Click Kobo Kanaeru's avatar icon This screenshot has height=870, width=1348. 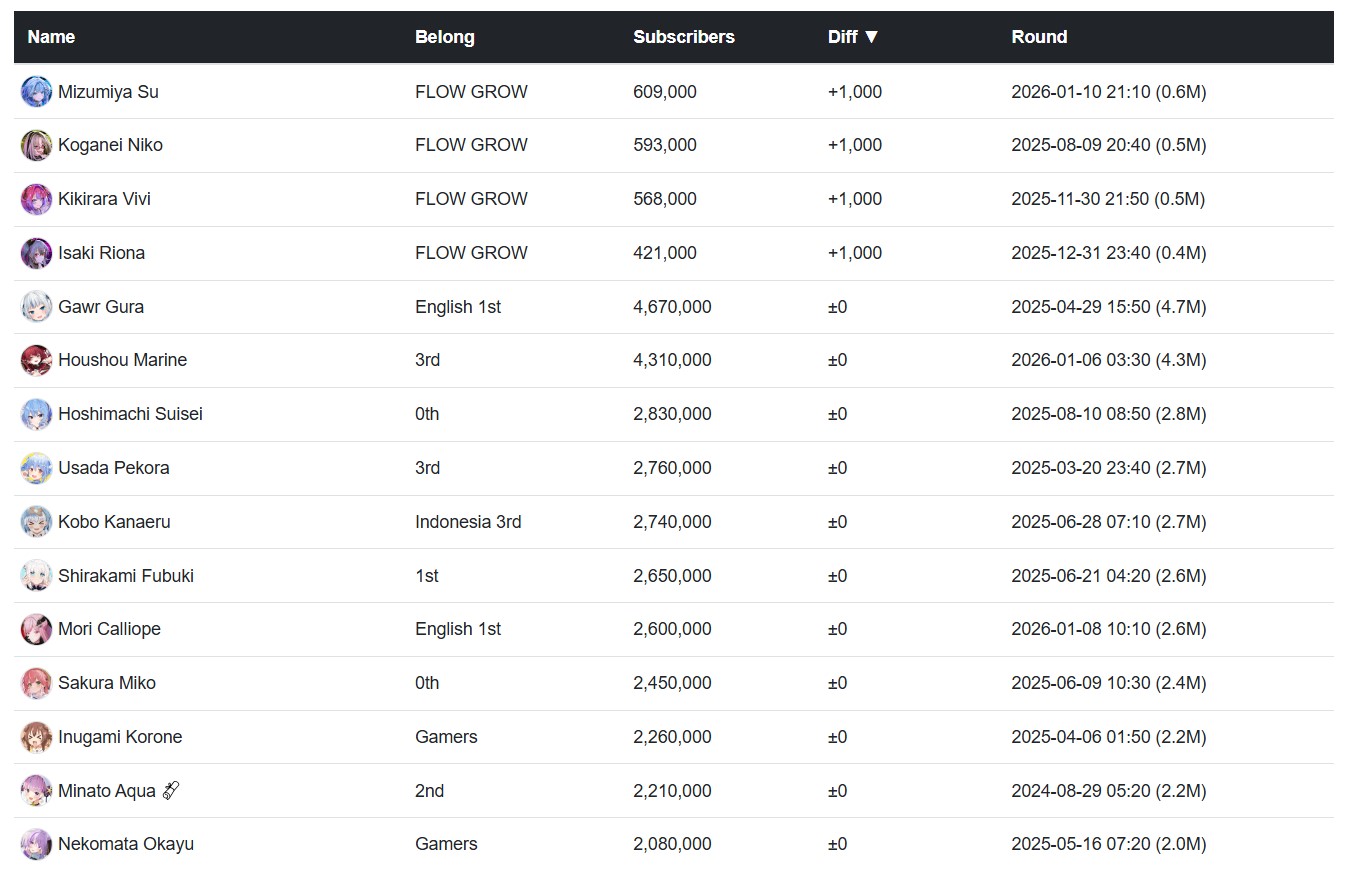click(36, 522)
